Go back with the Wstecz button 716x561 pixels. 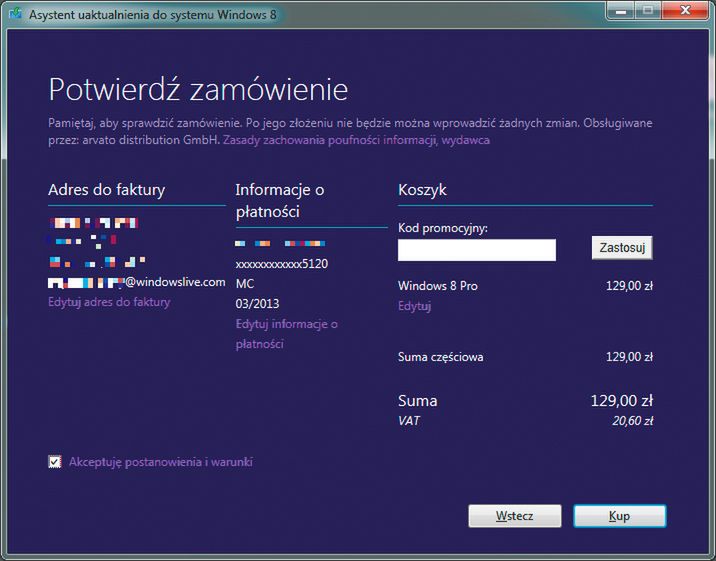(x=515, y=516)
